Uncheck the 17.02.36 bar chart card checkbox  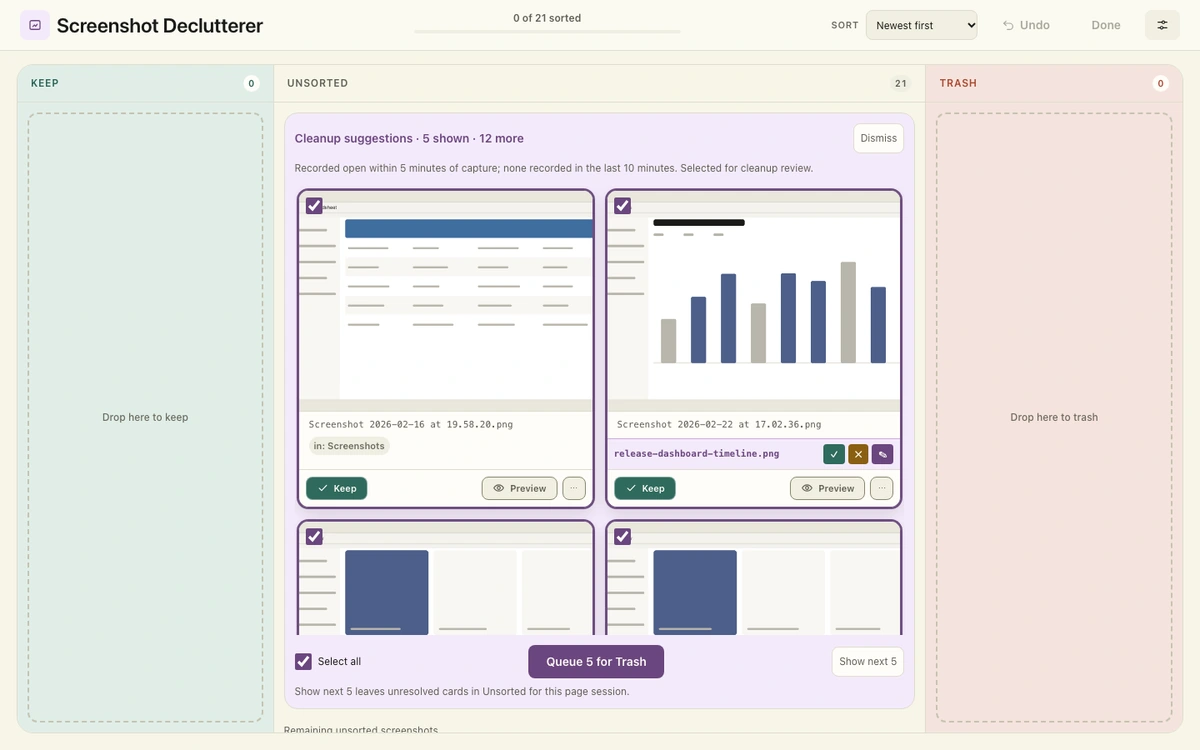[622, 206]
